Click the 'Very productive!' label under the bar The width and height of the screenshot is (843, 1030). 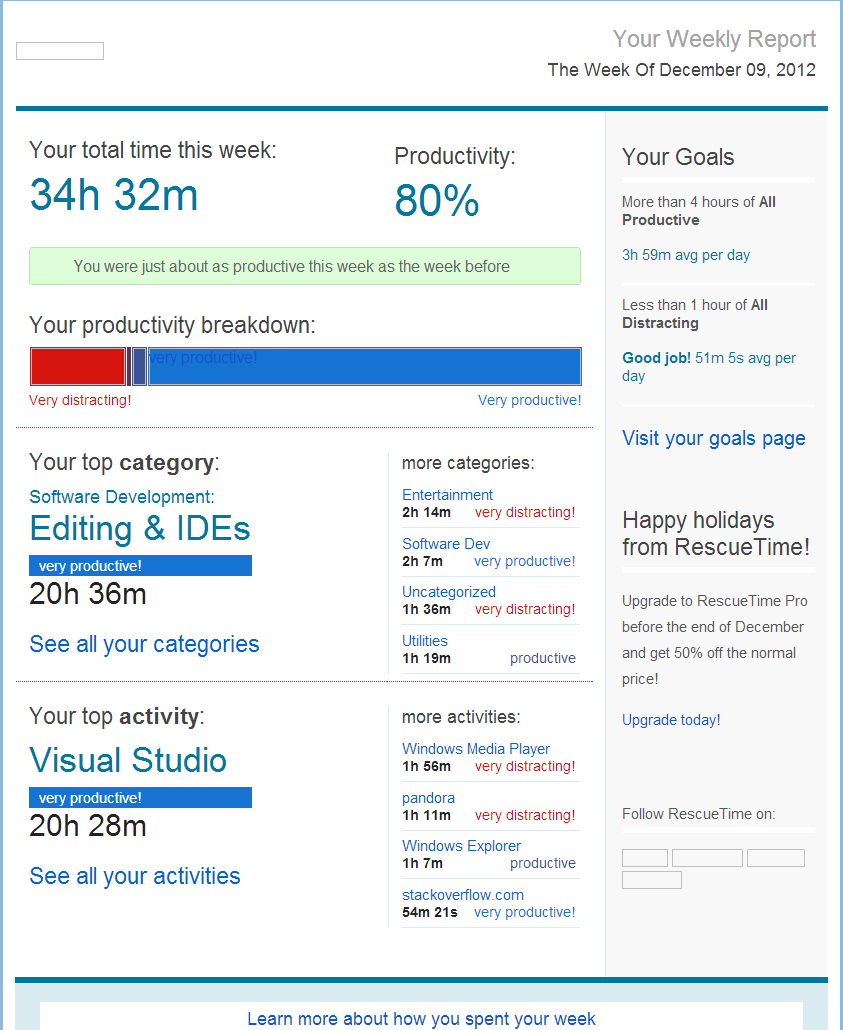[530, 400]
